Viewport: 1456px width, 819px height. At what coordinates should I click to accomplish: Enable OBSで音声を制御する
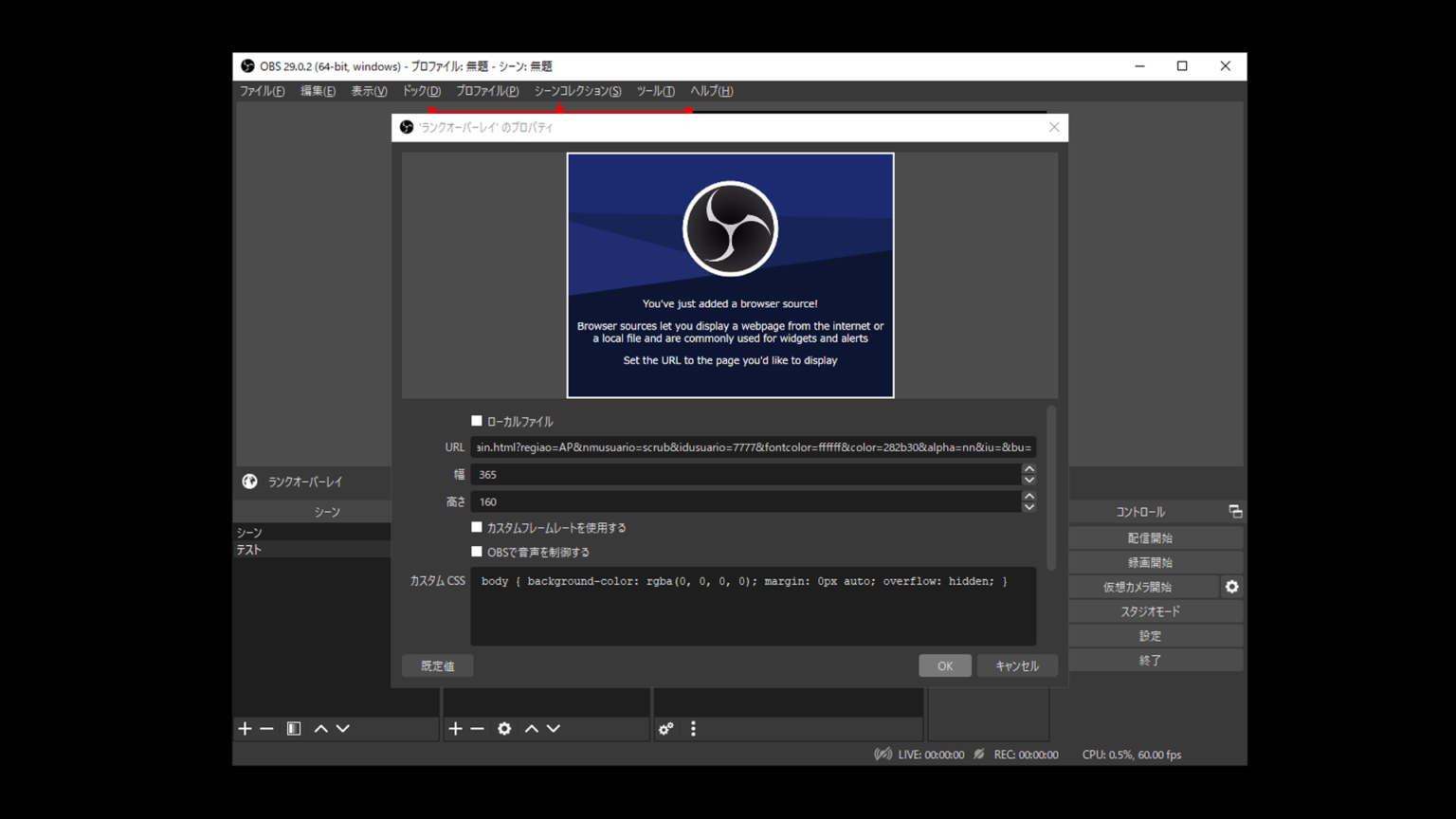pyautogui.click(x=477, y=551)
